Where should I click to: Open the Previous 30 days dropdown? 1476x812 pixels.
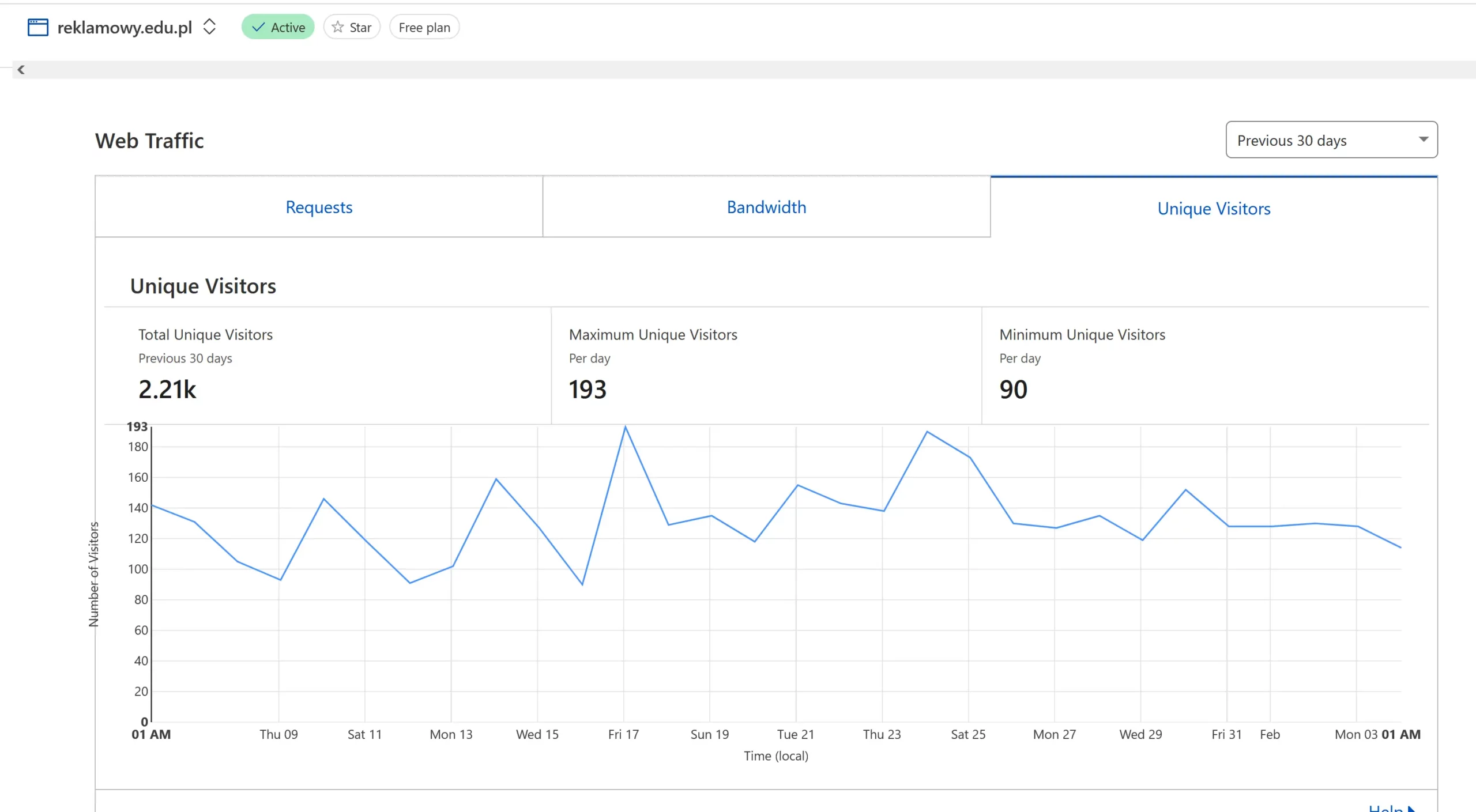click(x=1331, y=140)
